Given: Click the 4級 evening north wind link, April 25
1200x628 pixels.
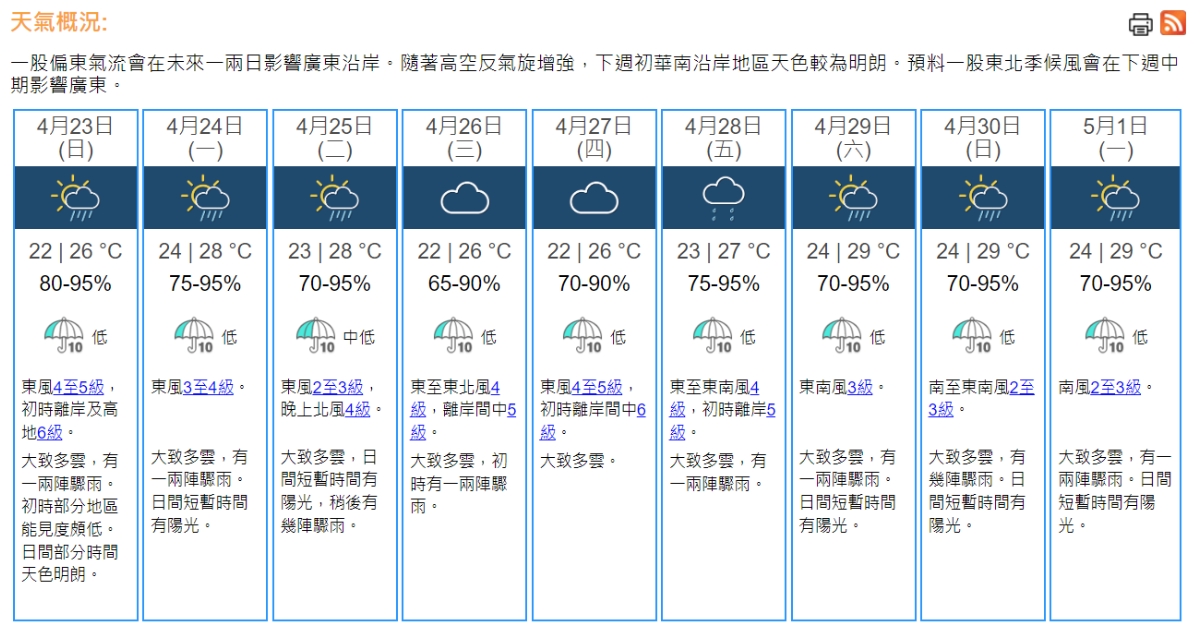Looking at the screenshot, I should point(357,409).
